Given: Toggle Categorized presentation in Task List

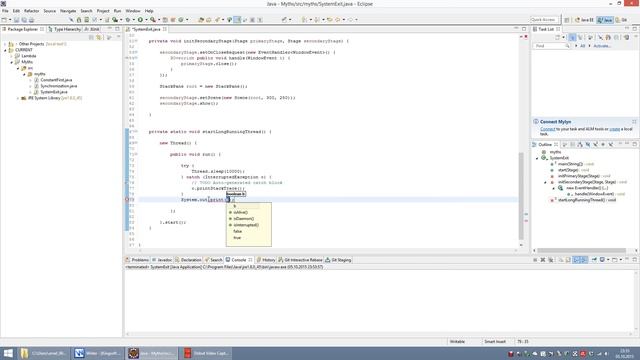Looking at the screenshot, I should pos(572,37).
